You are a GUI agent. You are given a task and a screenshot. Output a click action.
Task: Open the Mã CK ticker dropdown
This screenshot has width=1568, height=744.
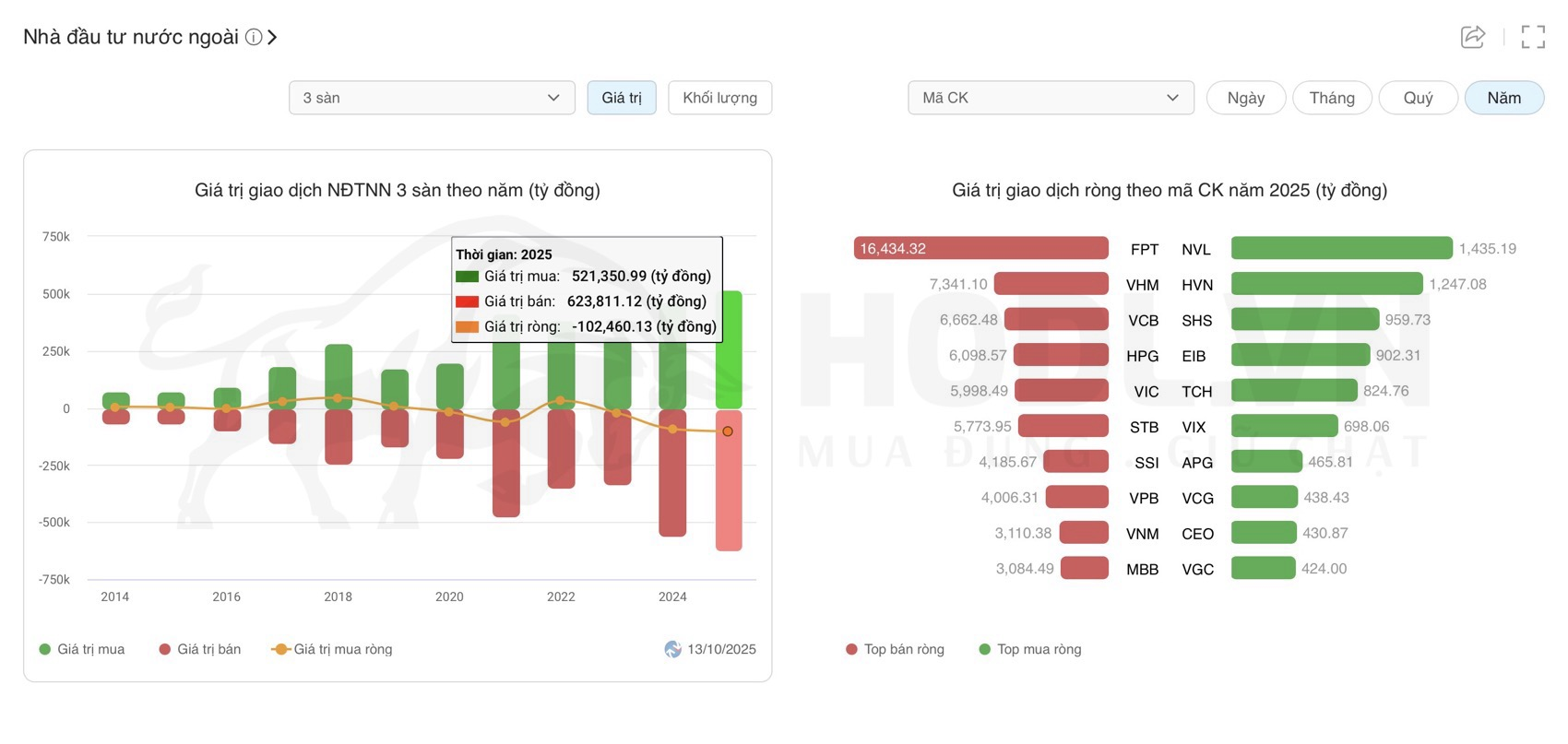coord(1051,98)
